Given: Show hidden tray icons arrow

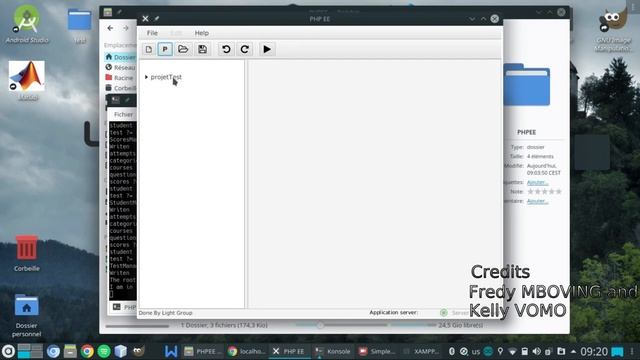Looking at the screenshot, I should point(573,351).
